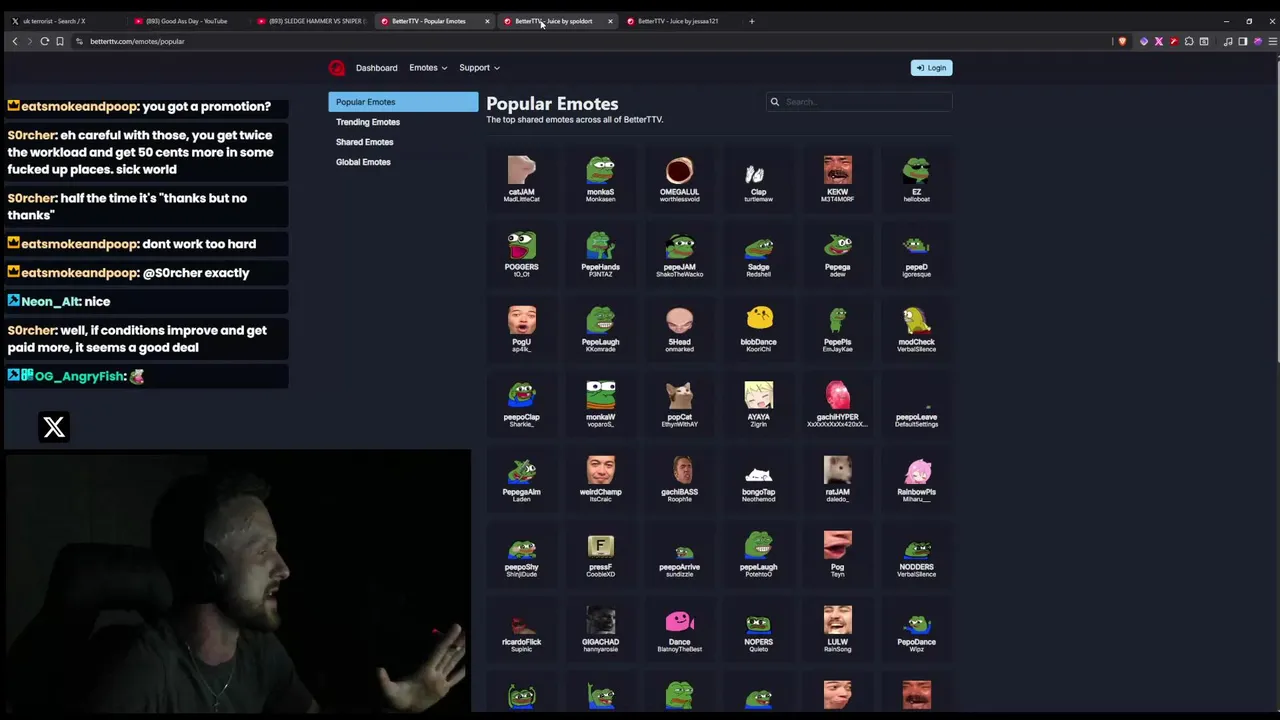
Task: Open the gachiHYPER emote
Action: pos(837,404)
